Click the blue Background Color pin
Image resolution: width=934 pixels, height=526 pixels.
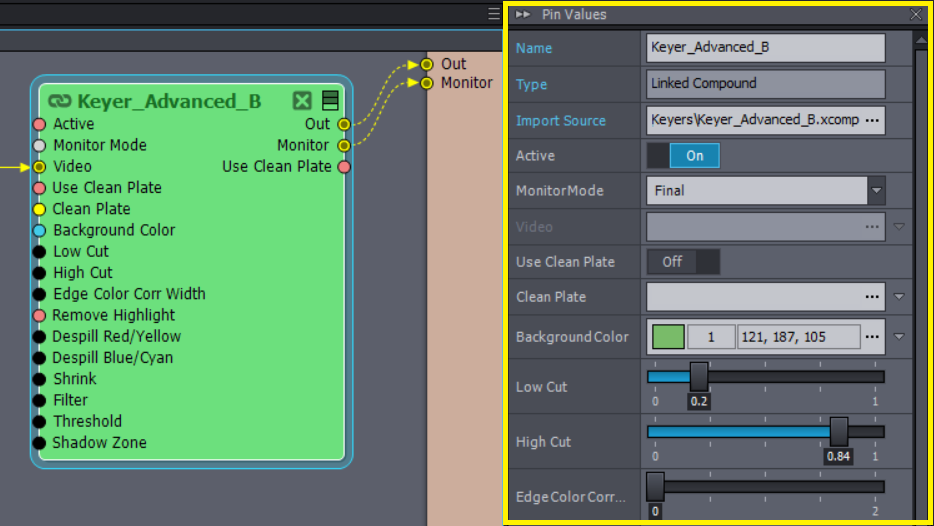click(39, 231)
